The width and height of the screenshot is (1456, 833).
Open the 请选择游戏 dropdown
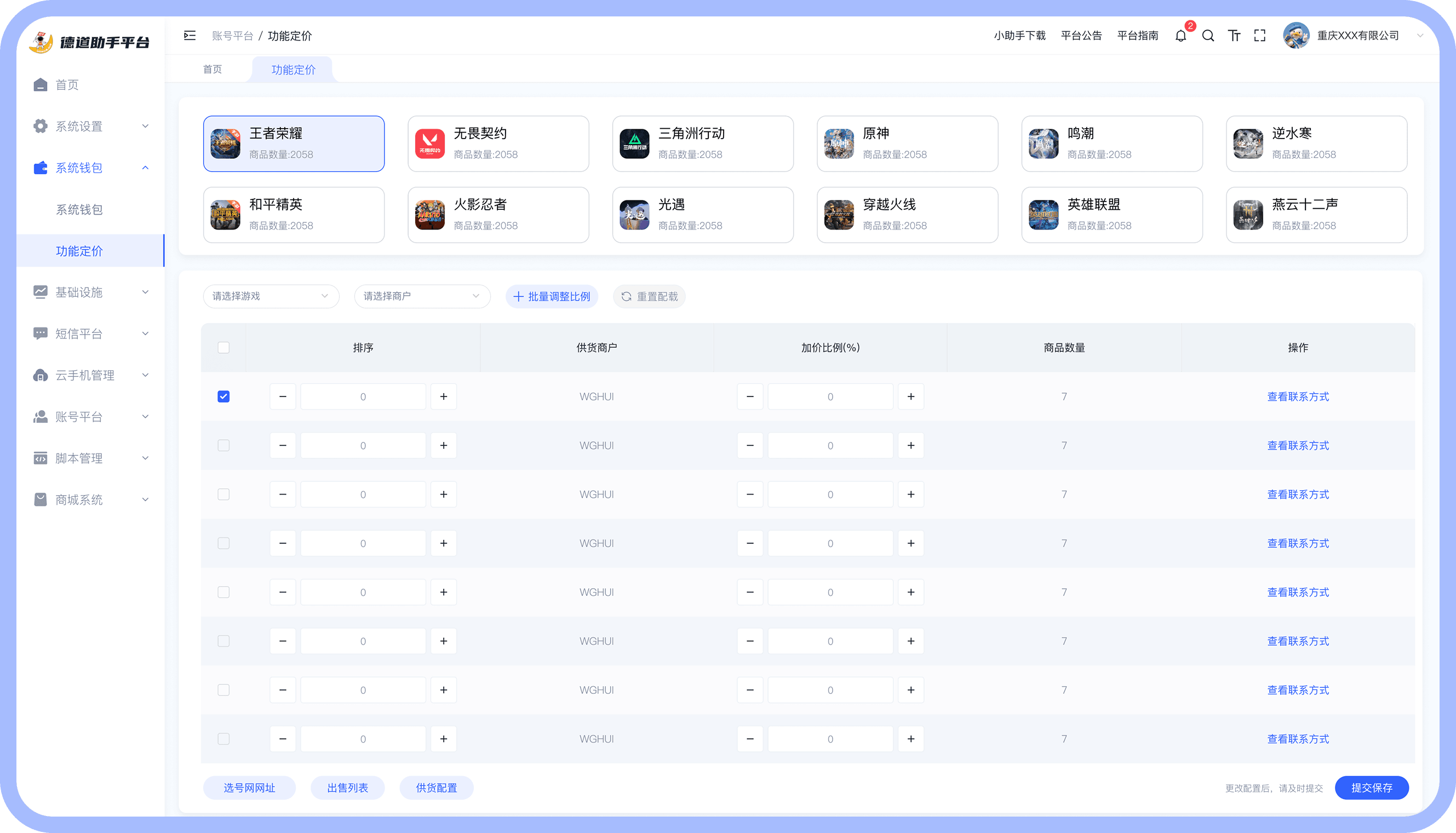[271, 296]
